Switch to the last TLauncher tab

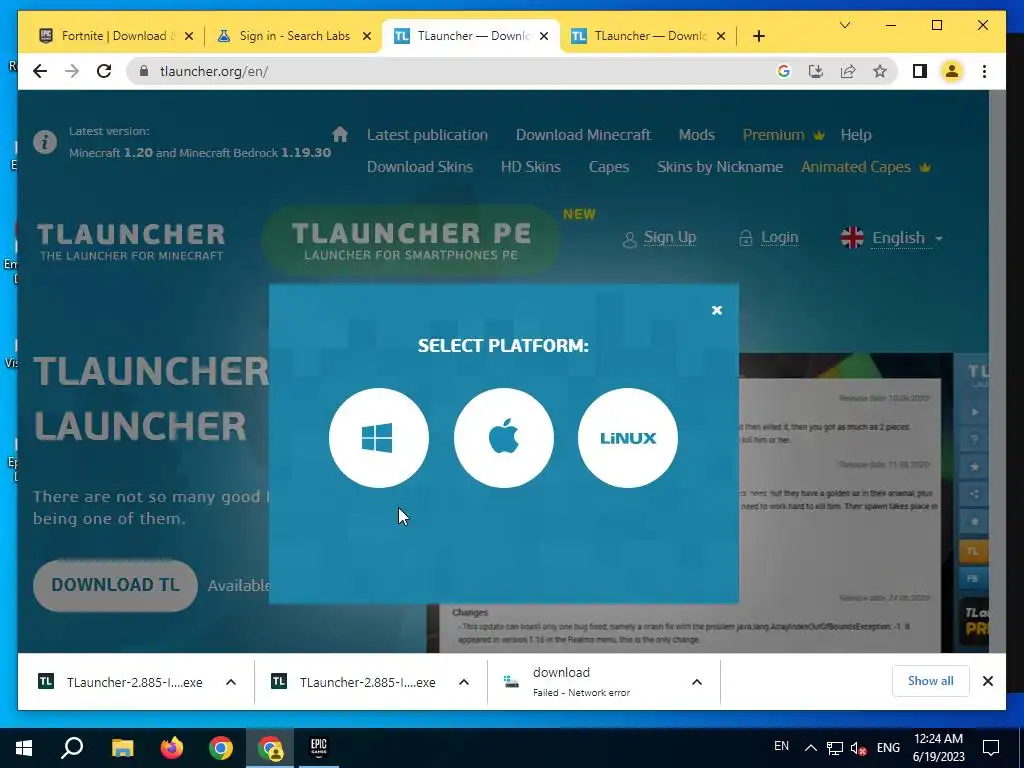click(648, 36)
